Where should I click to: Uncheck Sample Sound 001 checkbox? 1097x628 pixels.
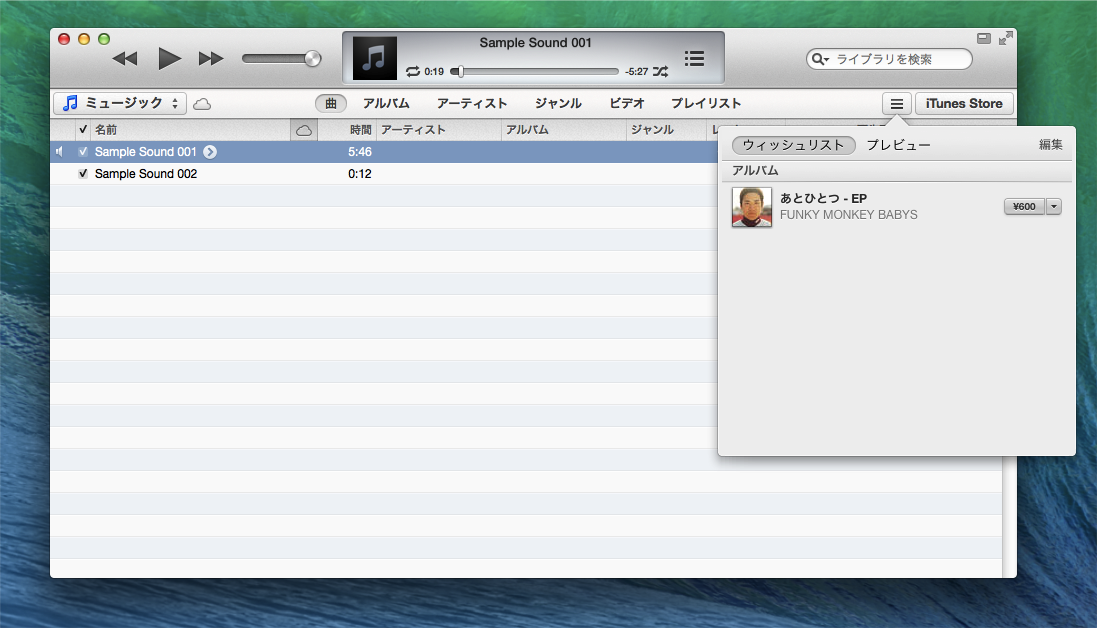[83, 152]
